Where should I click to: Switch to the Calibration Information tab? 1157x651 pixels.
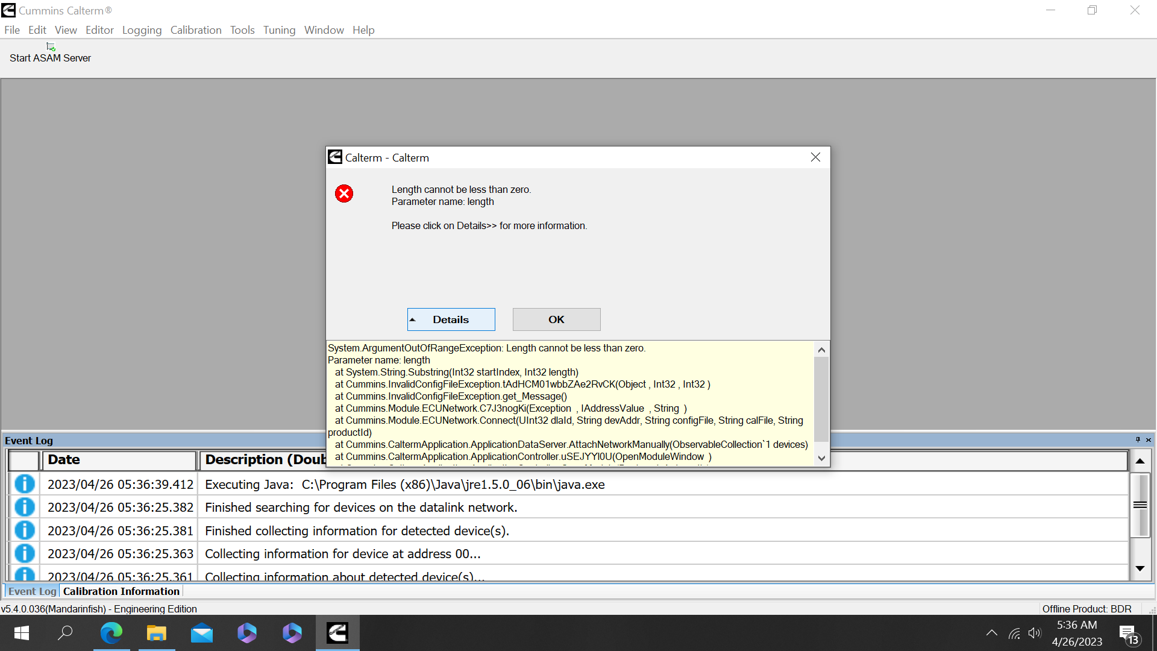(x=121, y=591)
